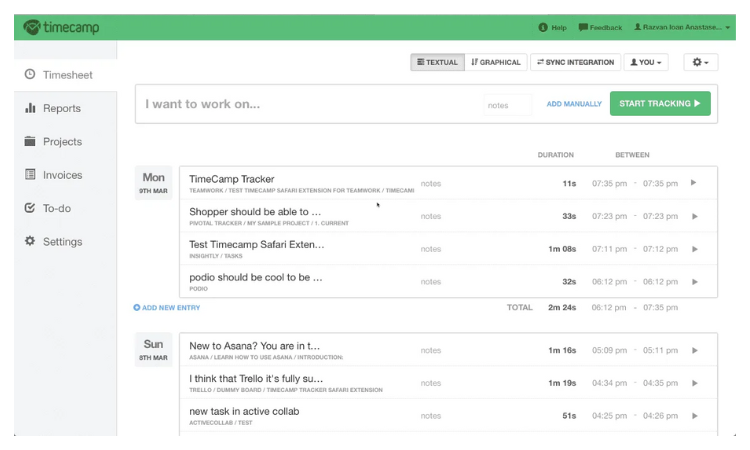Switch to Graphical view
750x450 pixels.
(496, 62)
